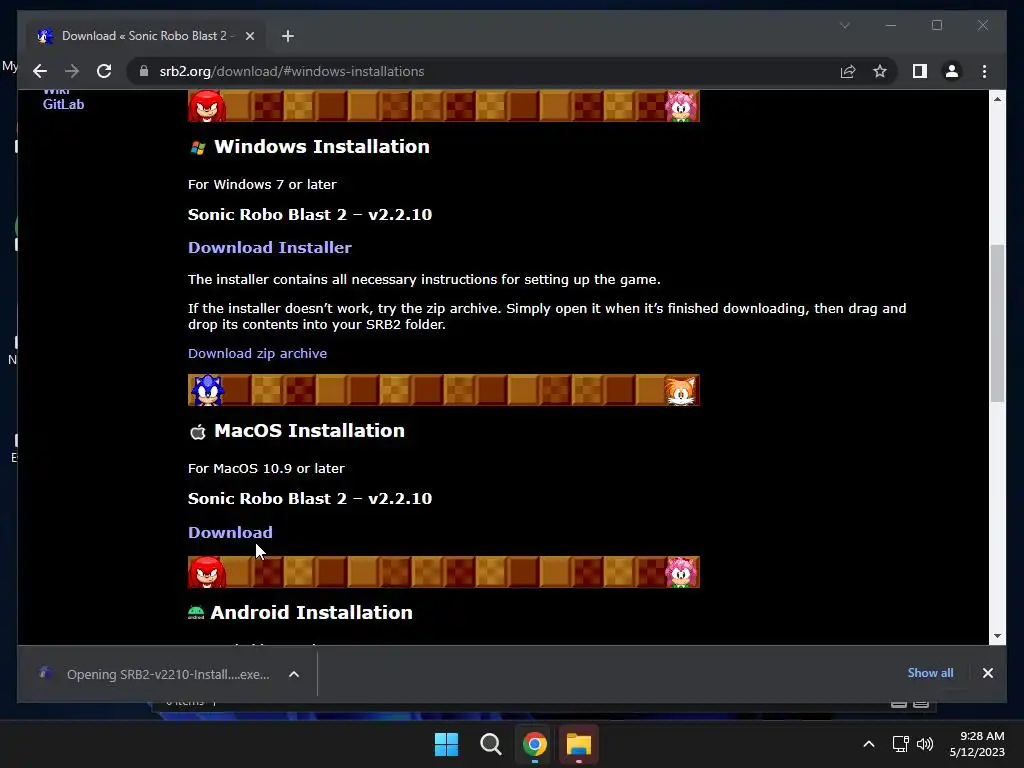Click the volume speaker tray icon

point(925,744)
